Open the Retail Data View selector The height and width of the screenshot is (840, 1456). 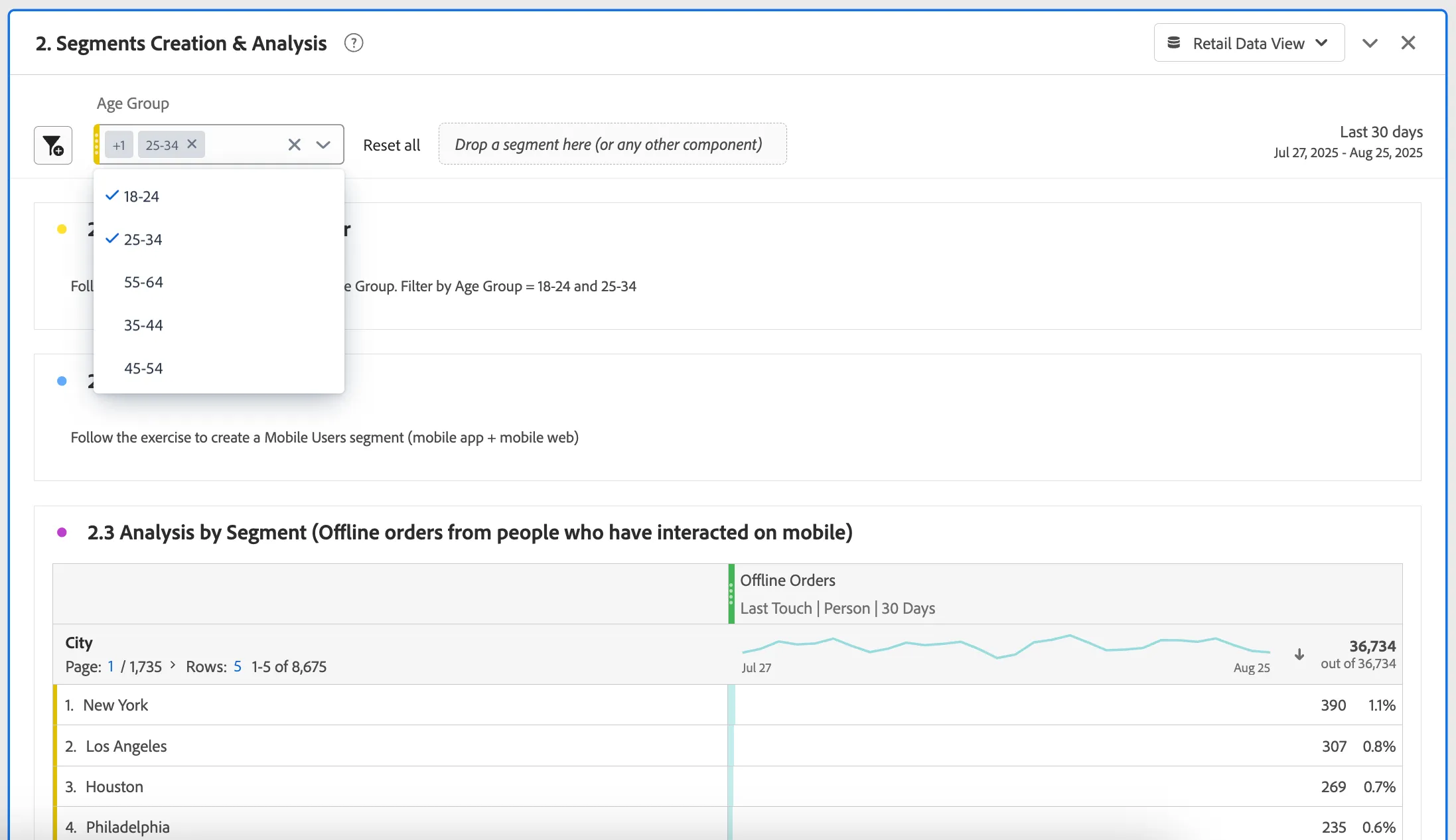tap(1249, 43)
